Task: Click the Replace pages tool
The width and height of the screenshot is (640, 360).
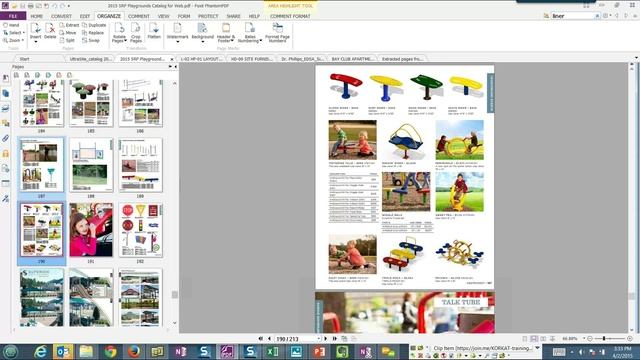Action: point(93,33)
